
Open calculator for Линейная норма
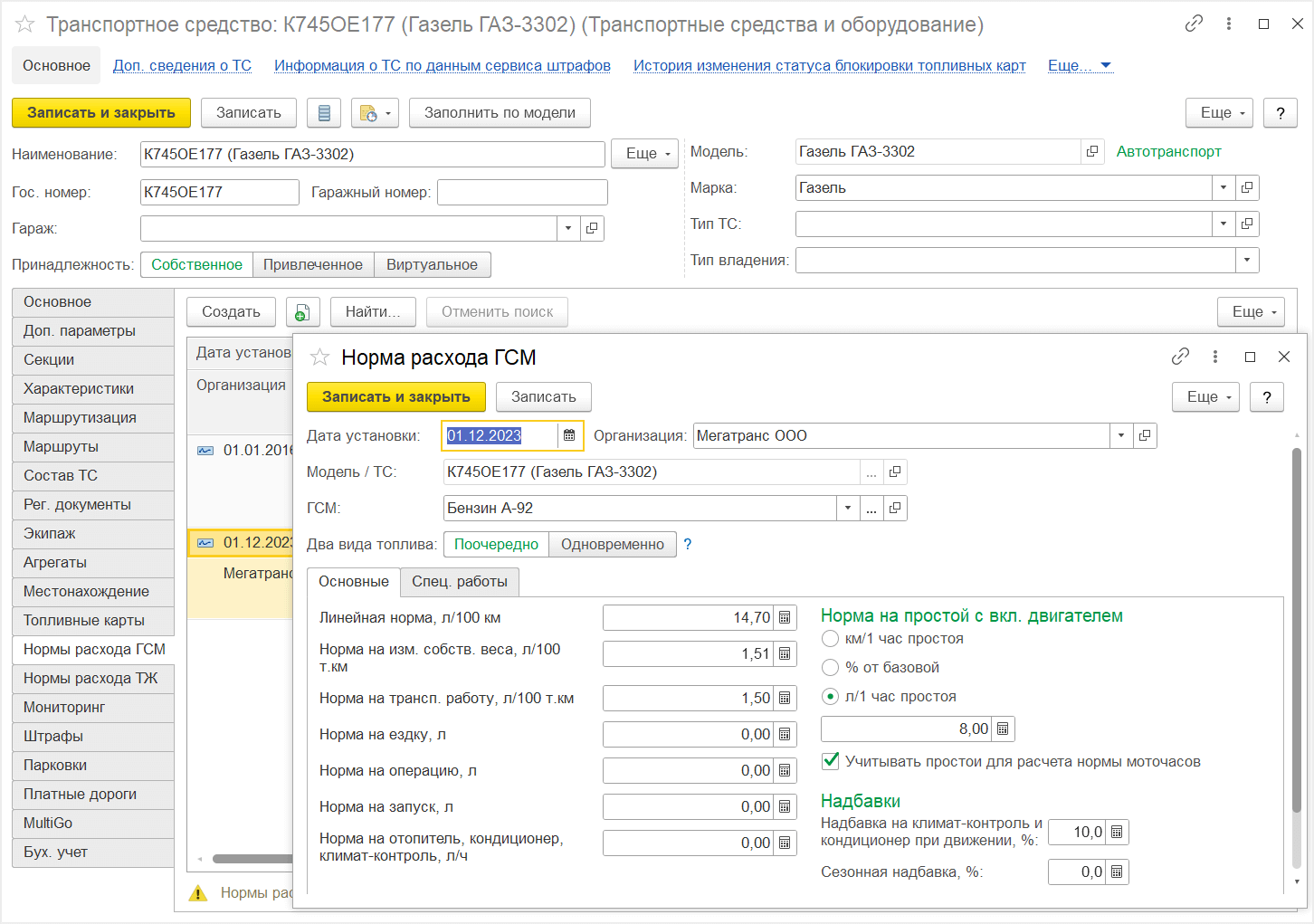[785, 617]
